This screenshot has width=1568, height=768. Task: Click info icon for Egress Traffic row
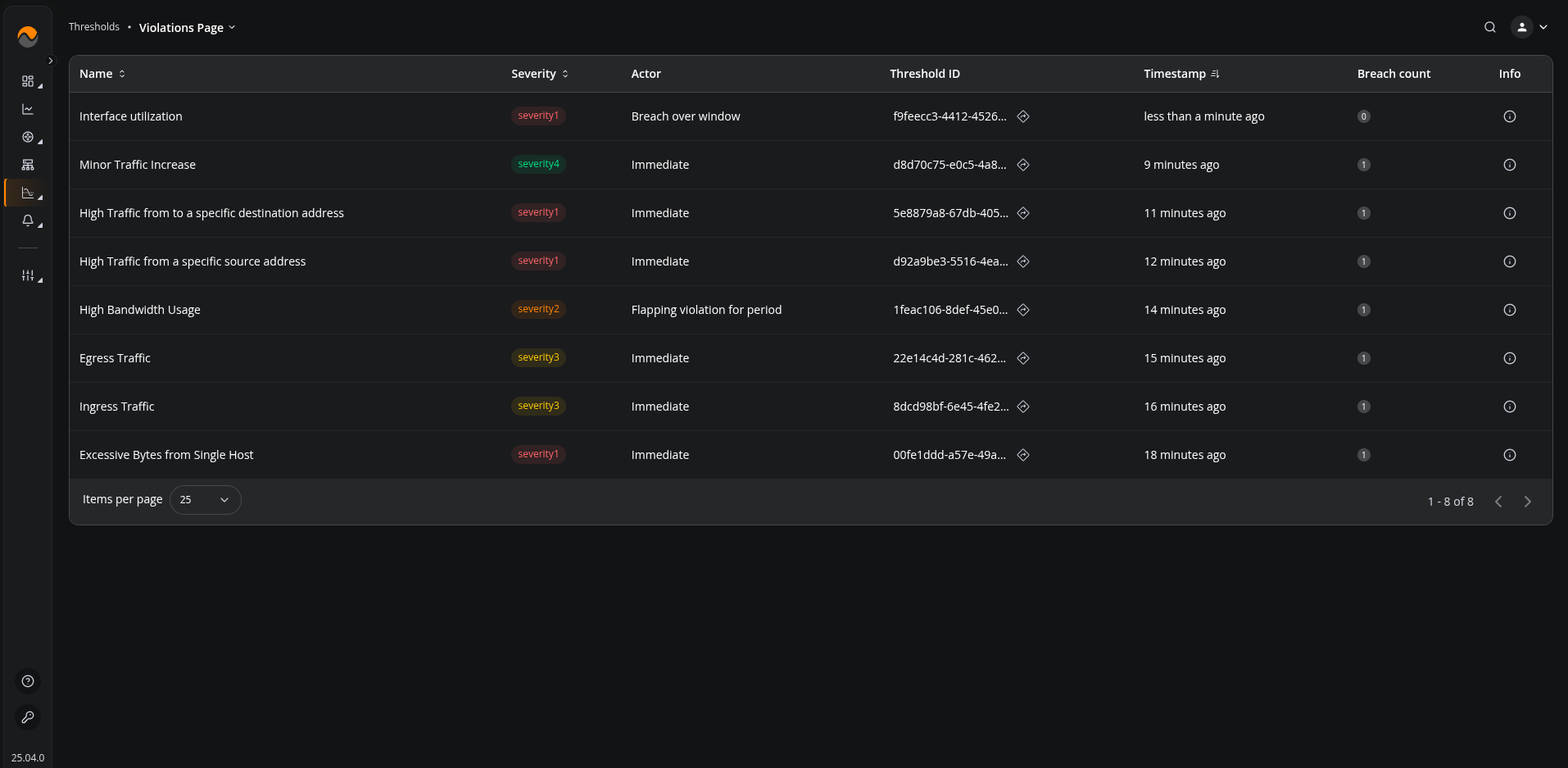point(1509,358)
